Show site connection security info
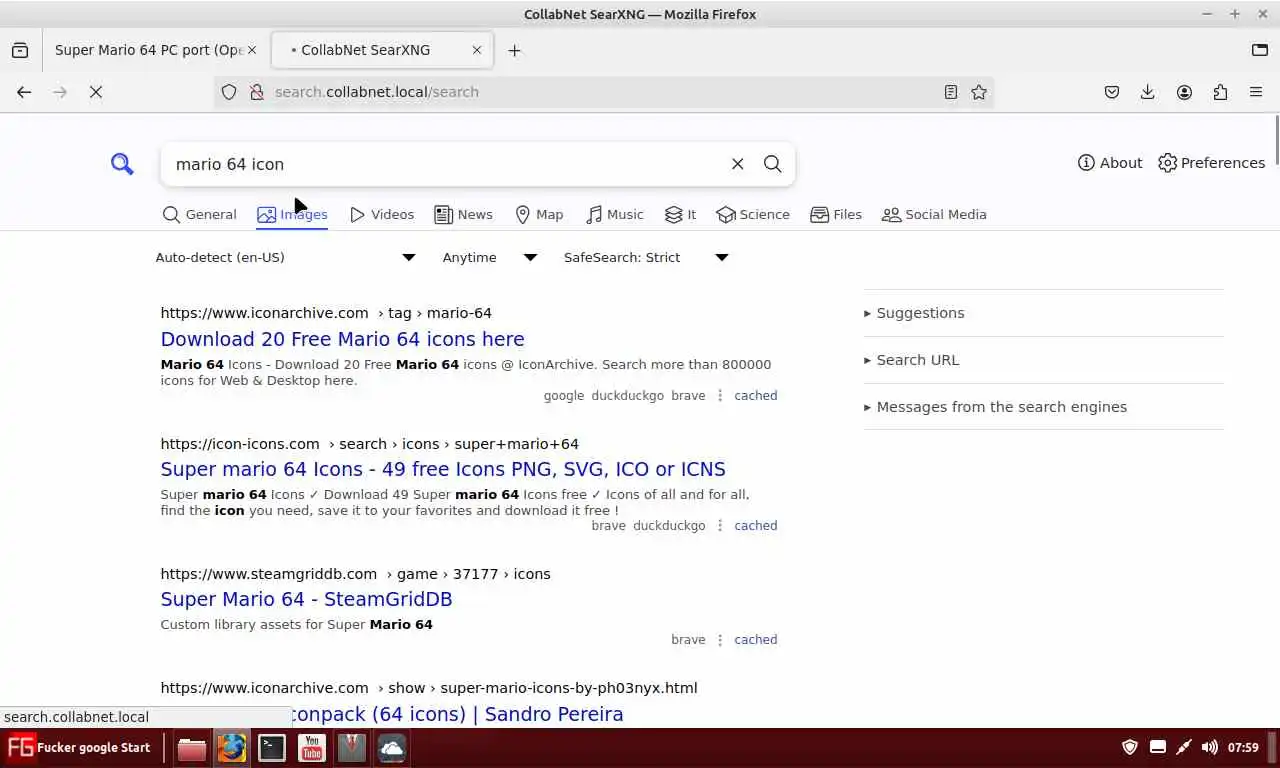This screenshot has height=768, width=1280. (256, 92)
